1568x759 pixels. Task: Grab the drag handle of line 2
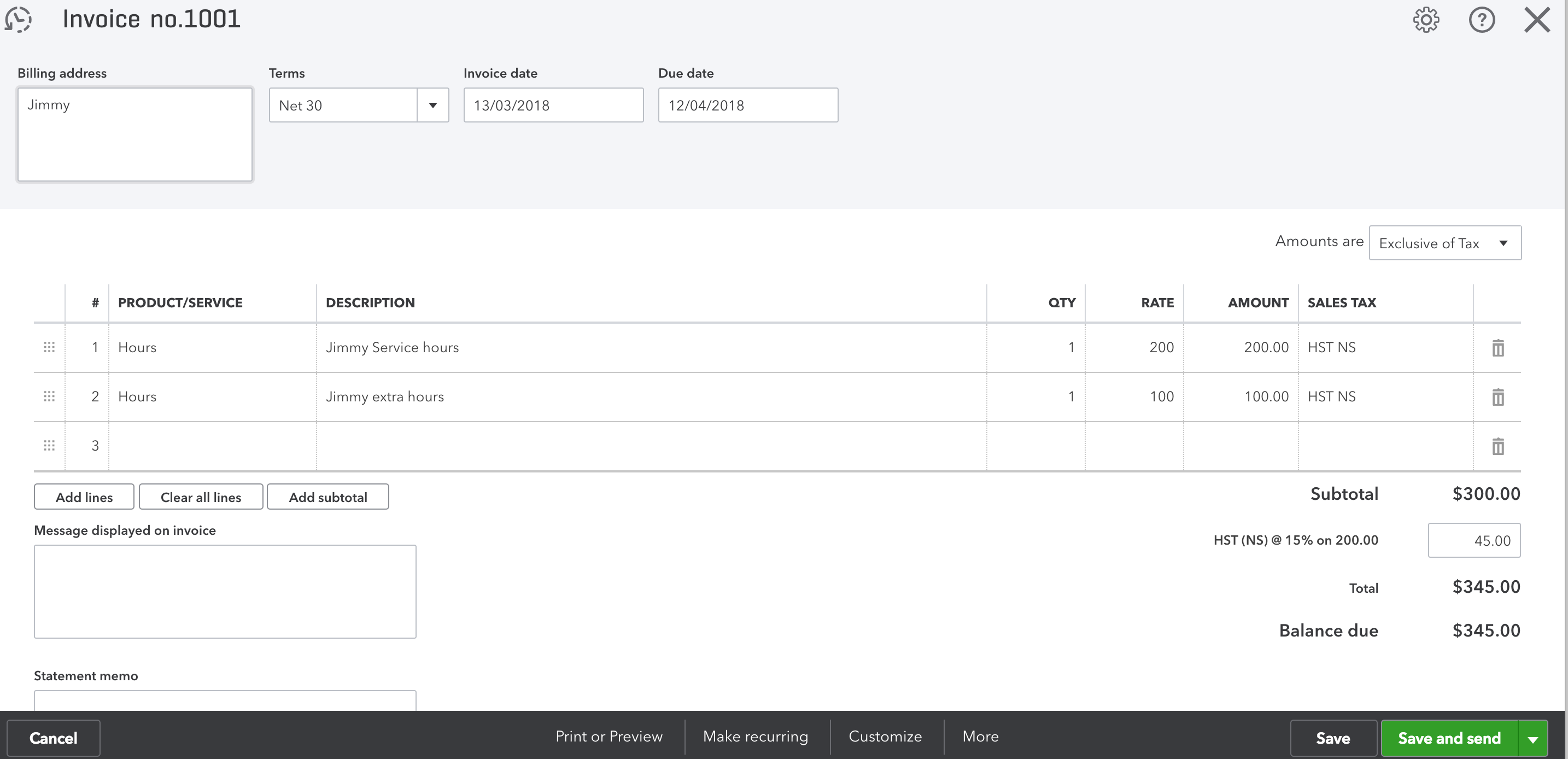click(x=49, y=396)
